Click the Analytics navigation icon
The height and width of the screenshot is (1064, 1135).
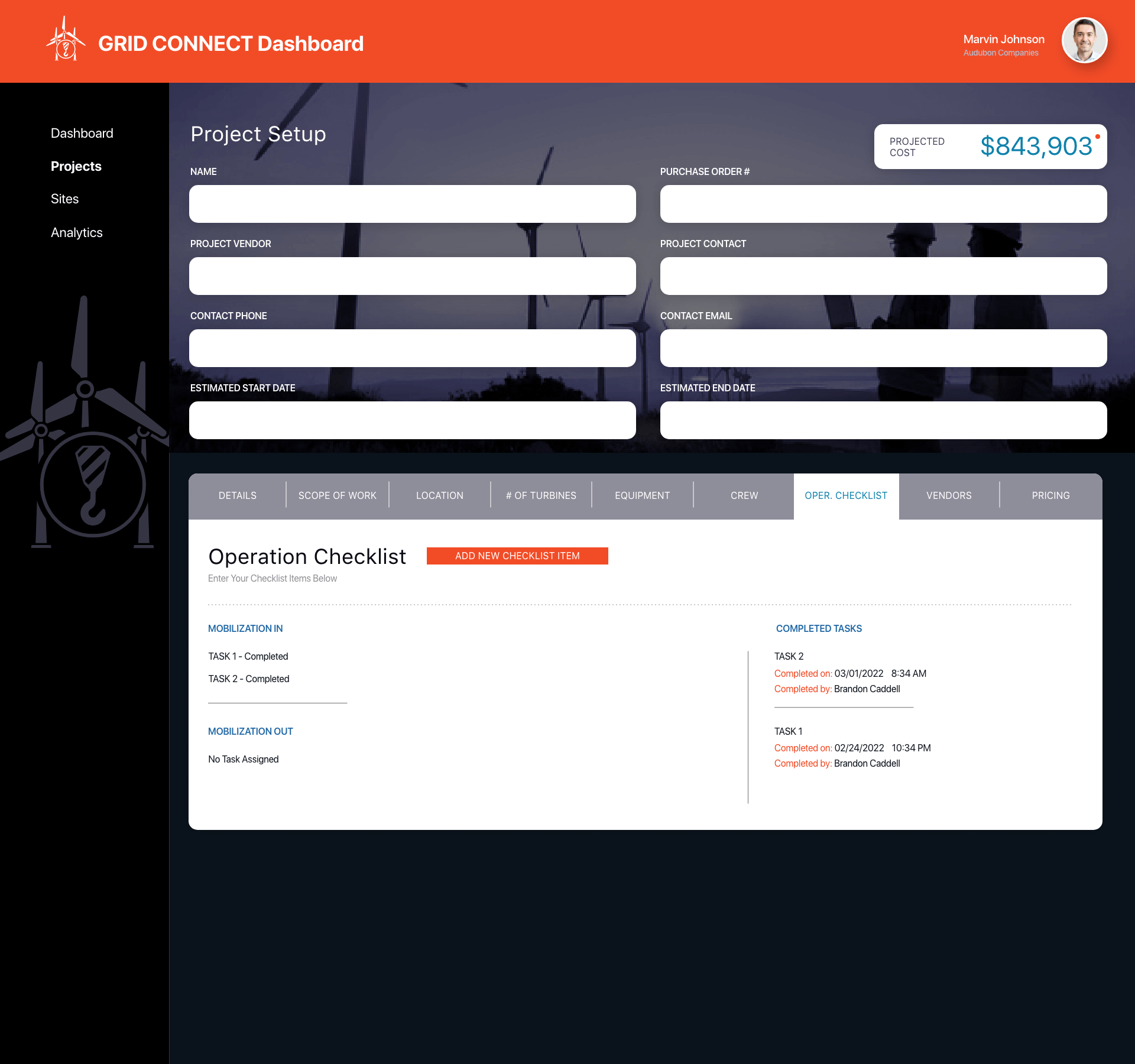point(77,232)
